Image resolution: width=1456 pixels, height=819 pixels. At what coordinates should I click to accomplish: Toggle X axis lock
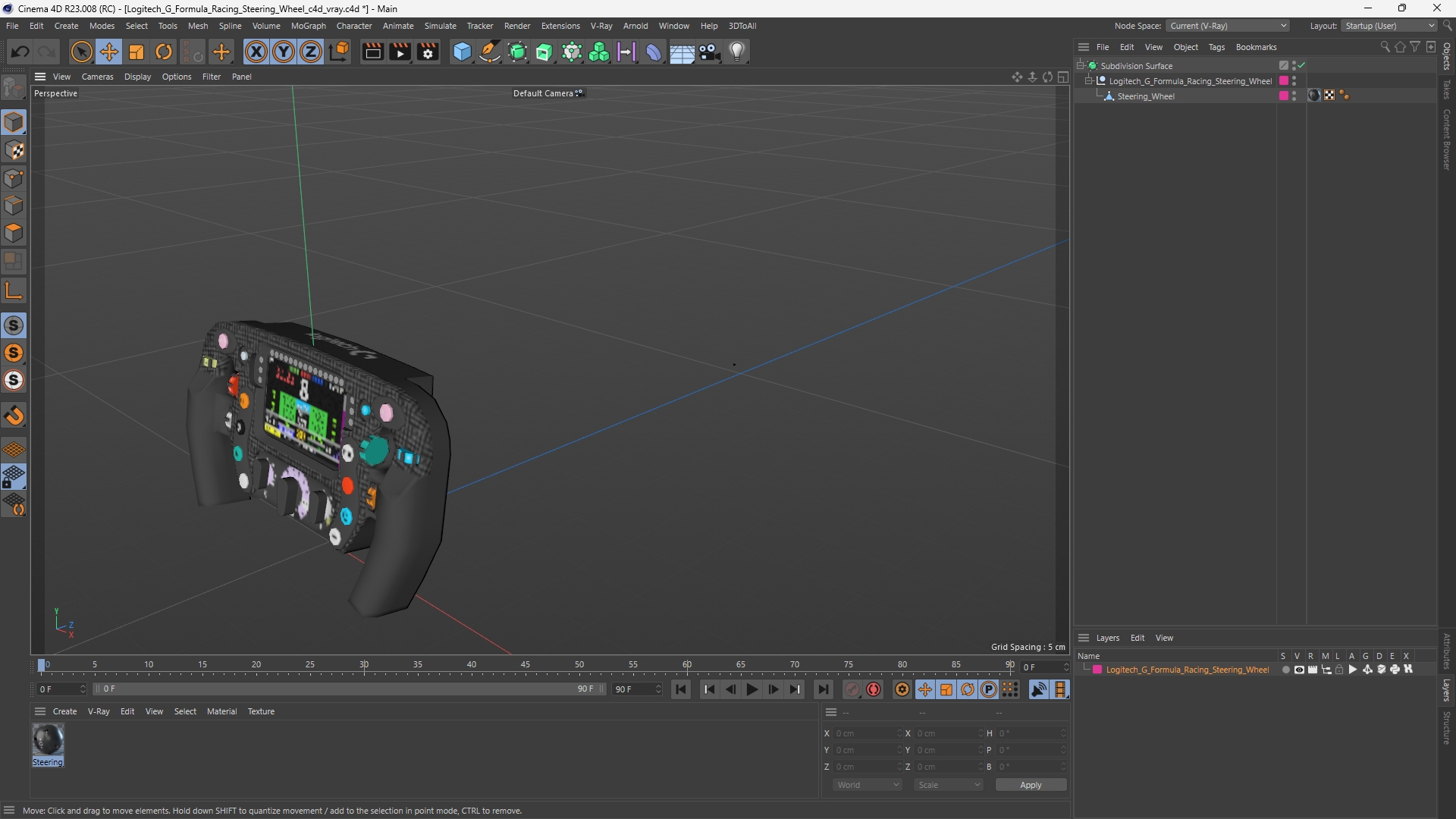tap(256, 52)
